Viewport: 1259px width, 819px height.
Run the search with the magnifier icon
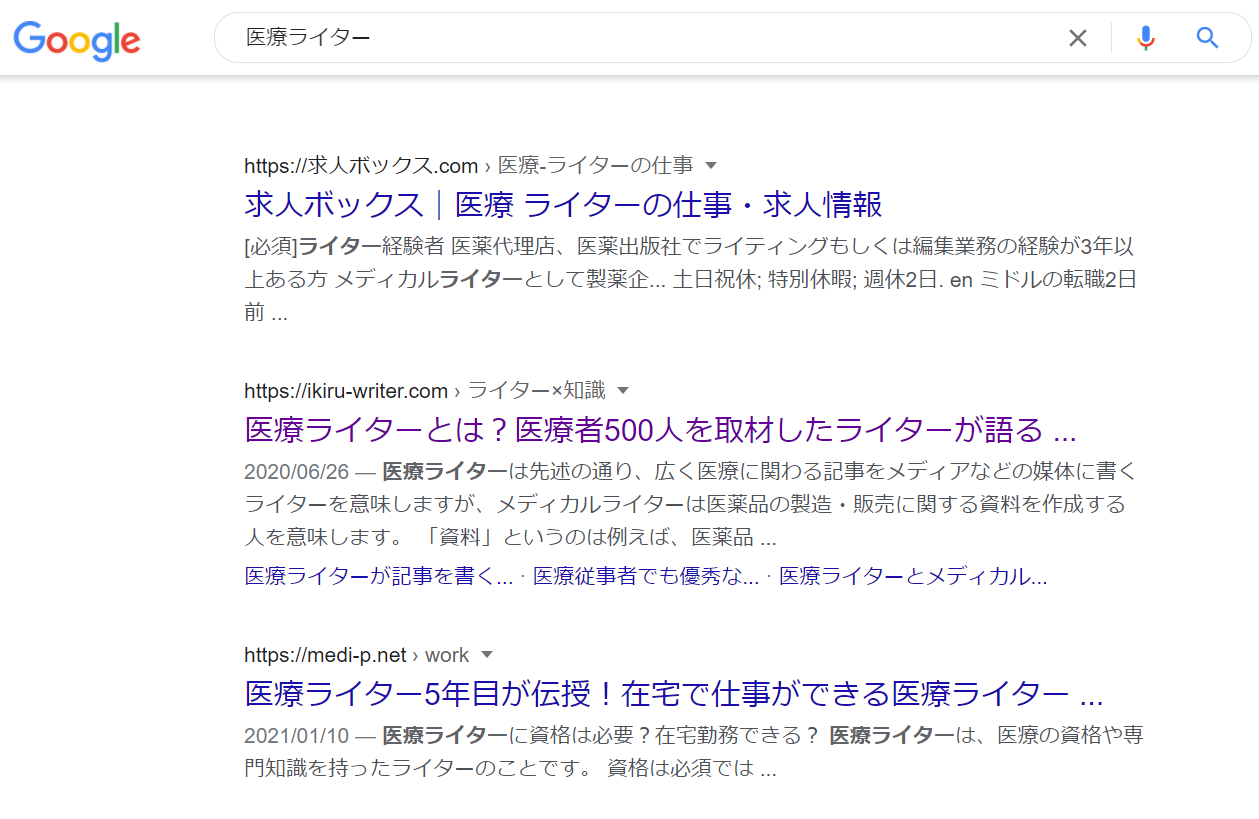(1208, 38)
